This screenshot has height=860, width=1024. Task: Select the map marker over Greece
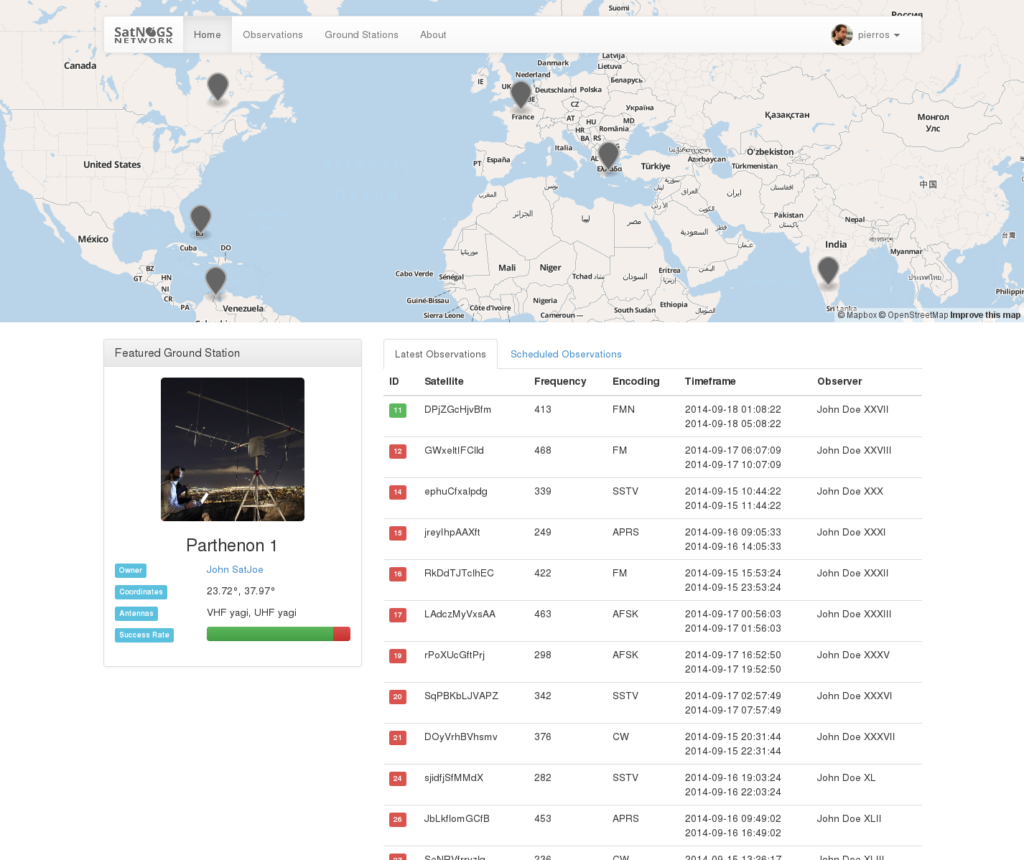tap(608, 155)
